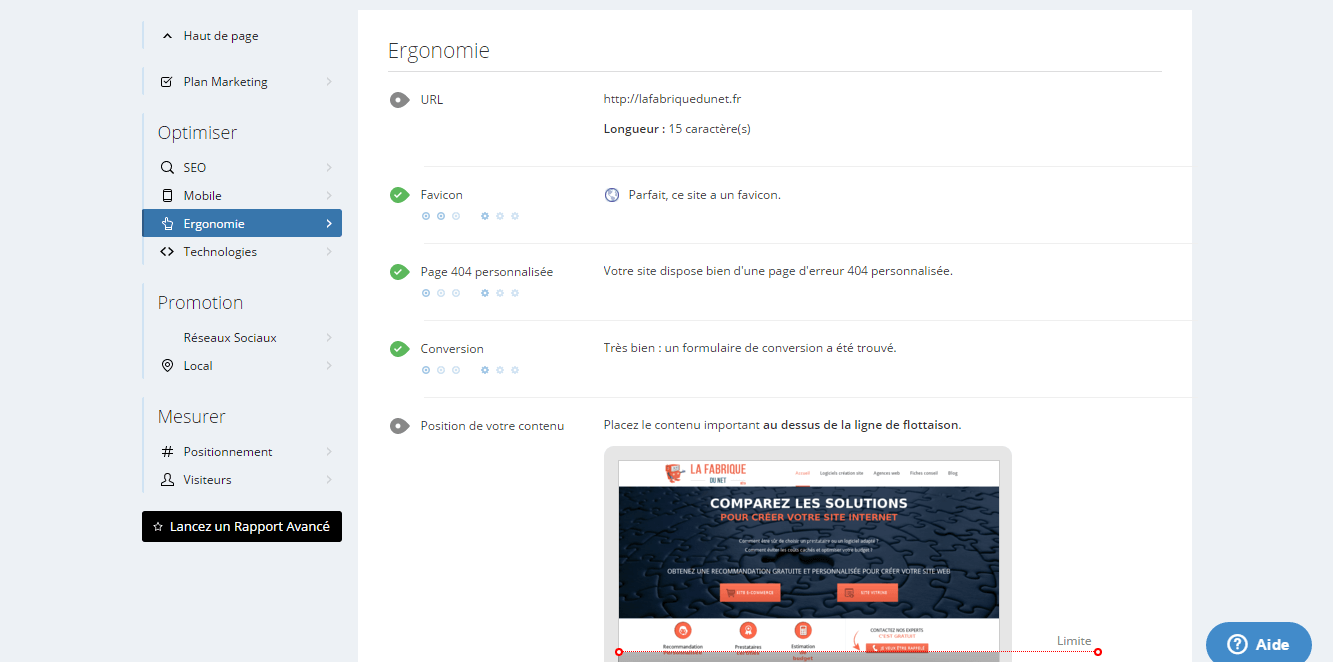The height and width of the screenshot is (662, 1333).
Task: Expand the Réseaux Sociaux chevron
Action: tap(328, 338)
